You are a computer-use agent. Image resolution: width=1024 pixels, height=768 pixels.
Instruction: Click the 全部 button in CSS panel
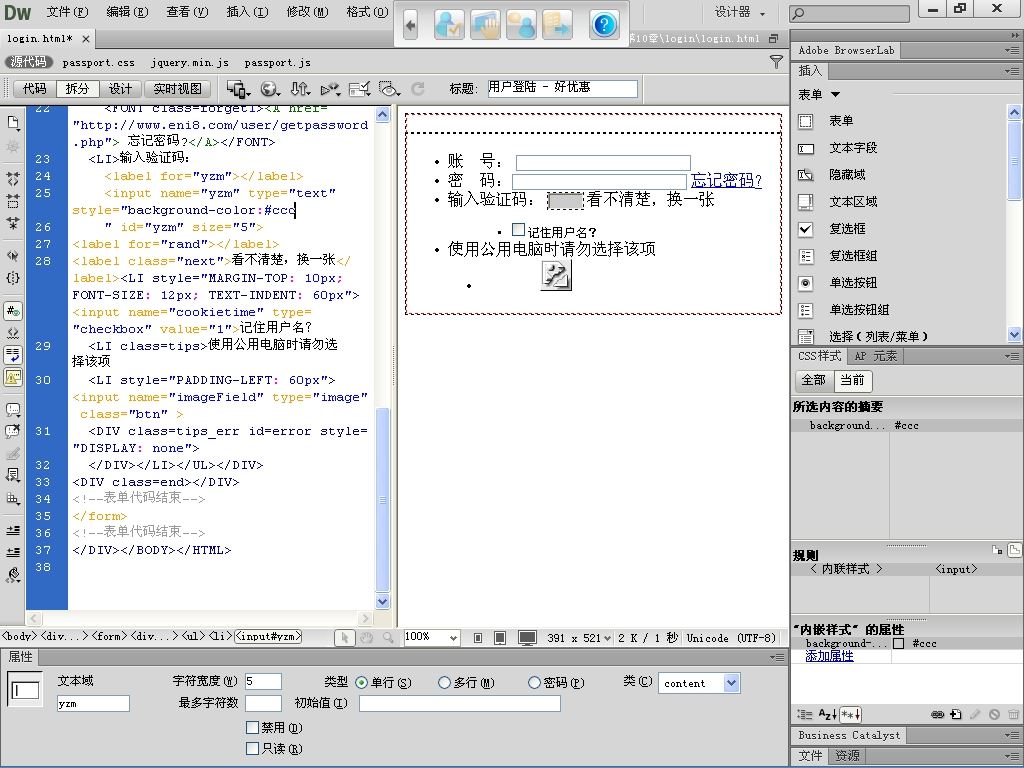point(814,380)
